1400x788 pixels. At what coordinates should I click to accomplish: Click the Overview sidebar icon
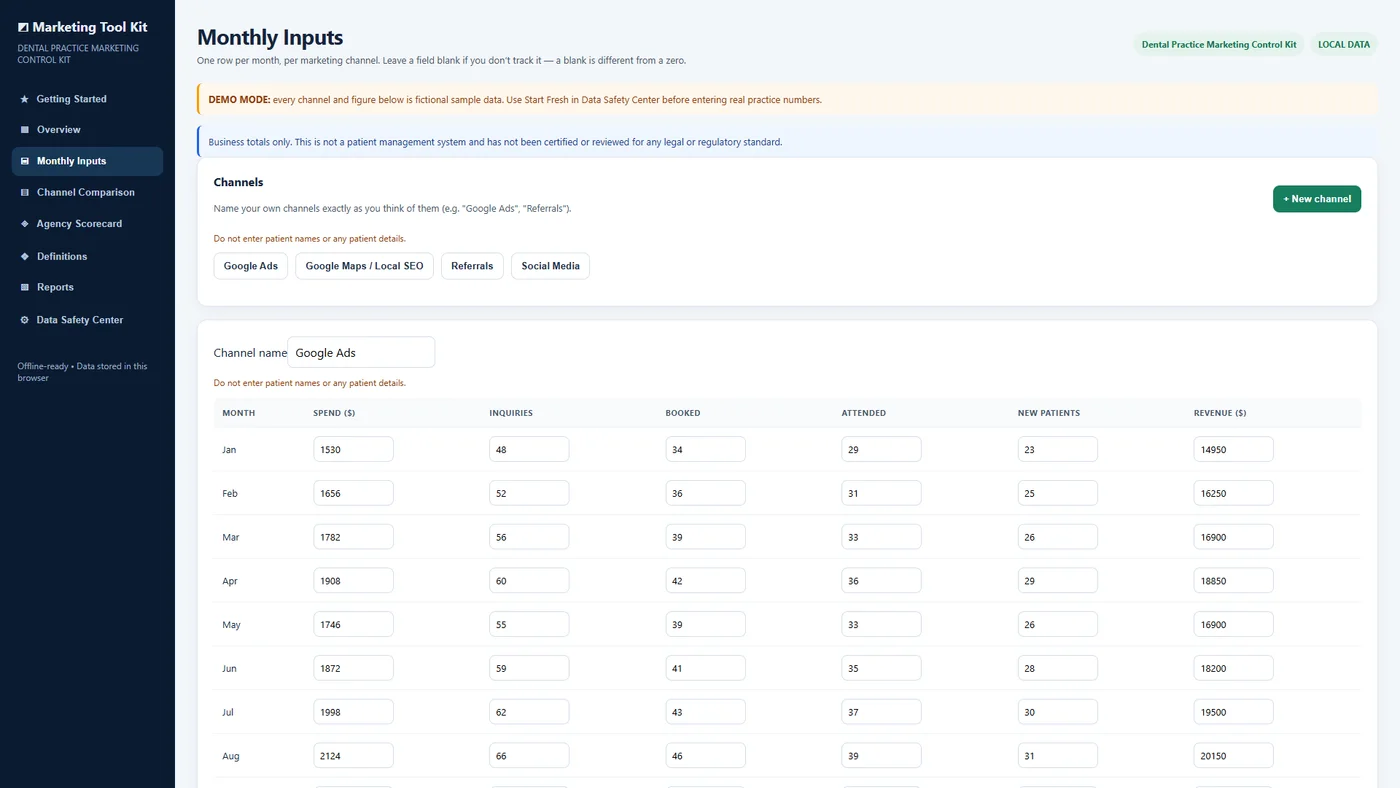(x=24, y=130)
